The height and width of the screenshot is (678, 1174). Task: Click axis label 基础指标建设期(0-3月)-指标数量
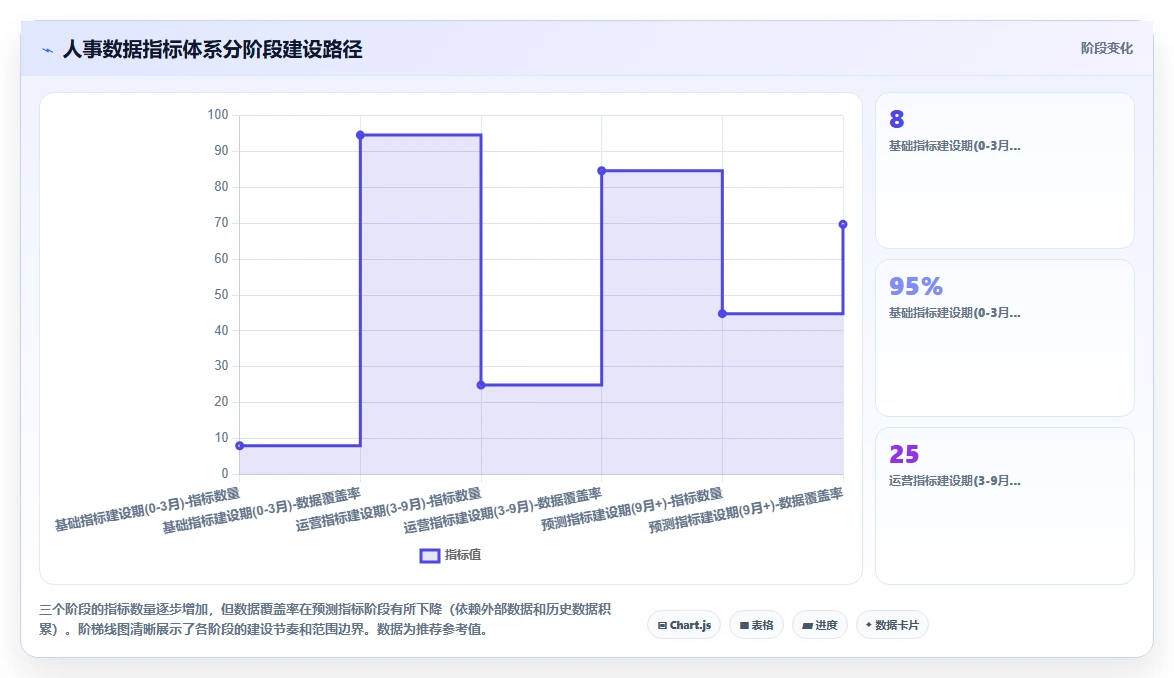147,509
